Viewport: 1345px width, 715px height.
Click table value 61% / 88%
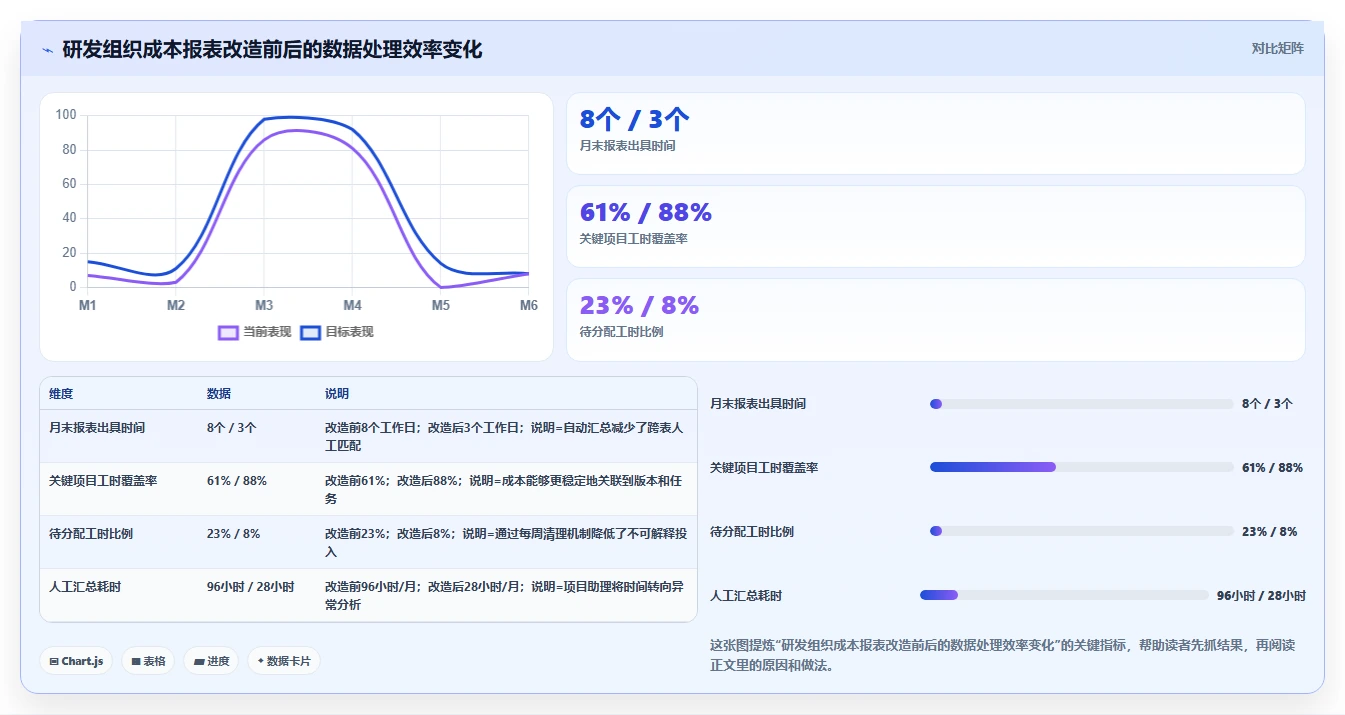click(237, 481)
